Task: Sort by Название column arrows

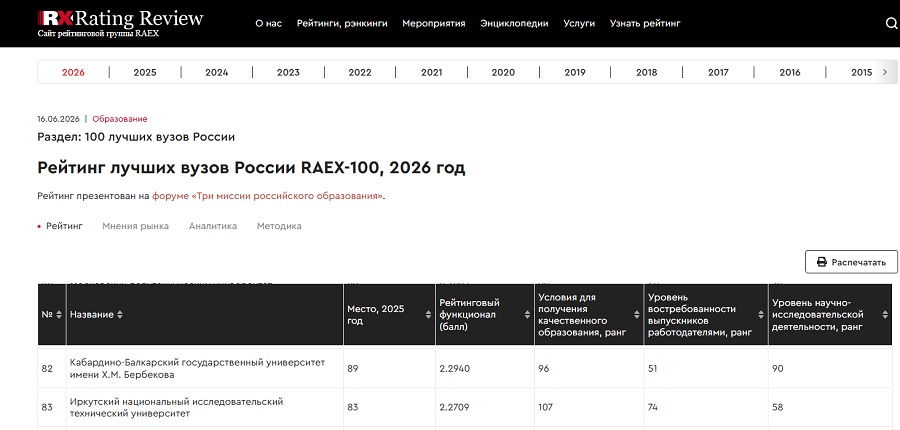Action: [x=119, y=315]
